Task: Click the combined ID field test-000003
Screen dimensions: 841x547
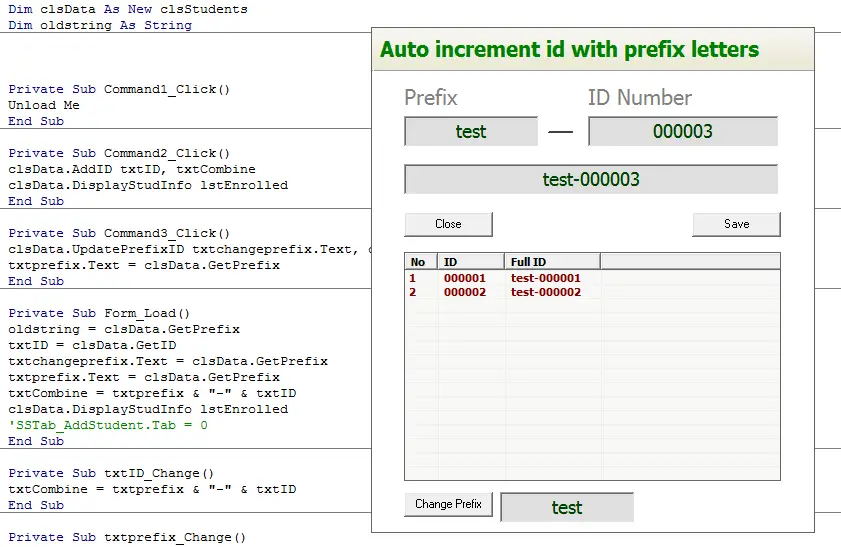Action: pos(591,179)
